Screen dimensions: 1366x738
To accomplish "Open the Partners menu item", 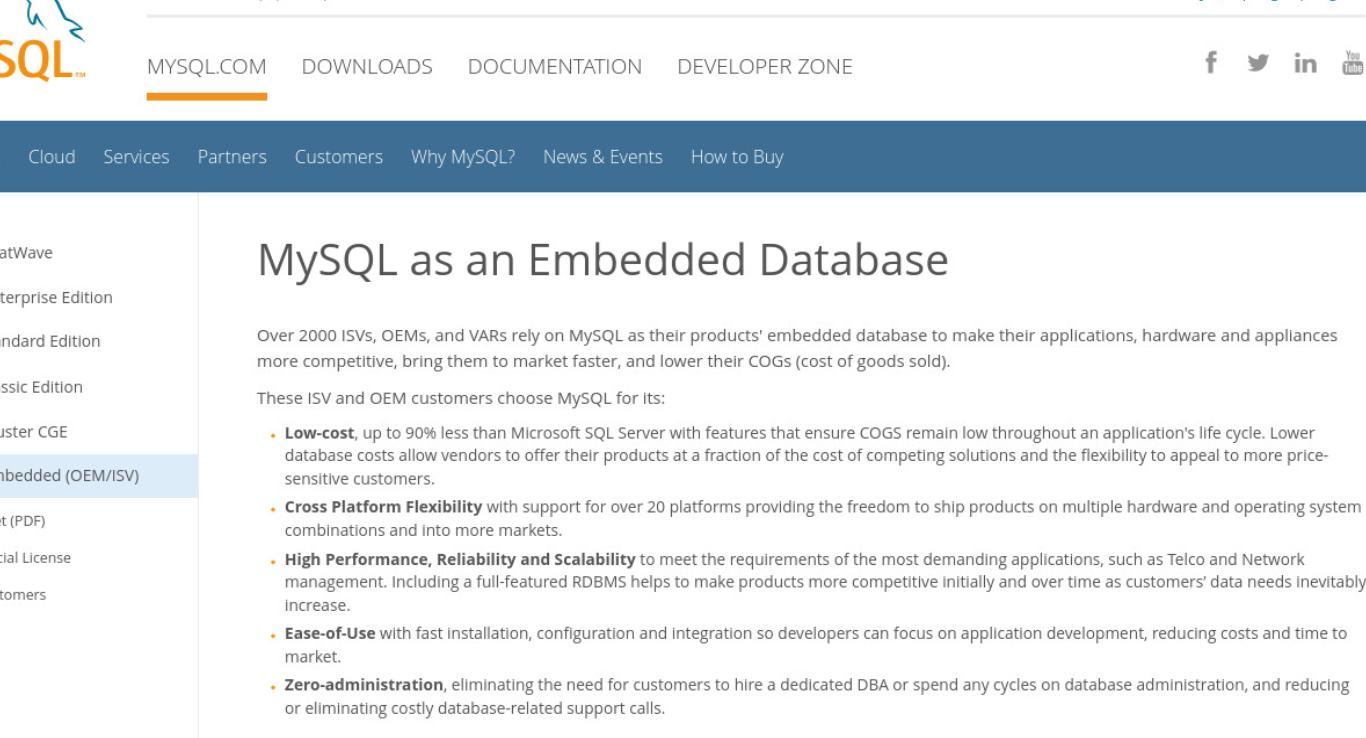I will pos(232,157).
